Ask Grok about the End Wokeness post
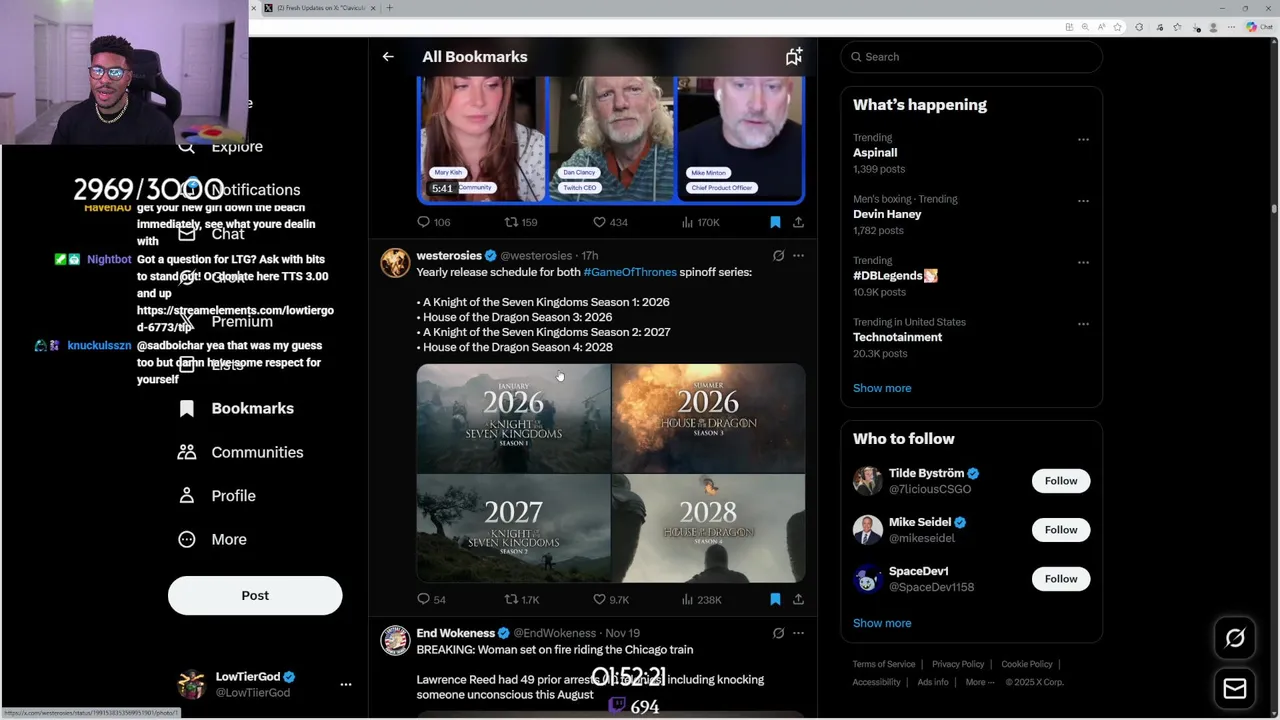Screen dimensions: 1280x720 (778, 633)
